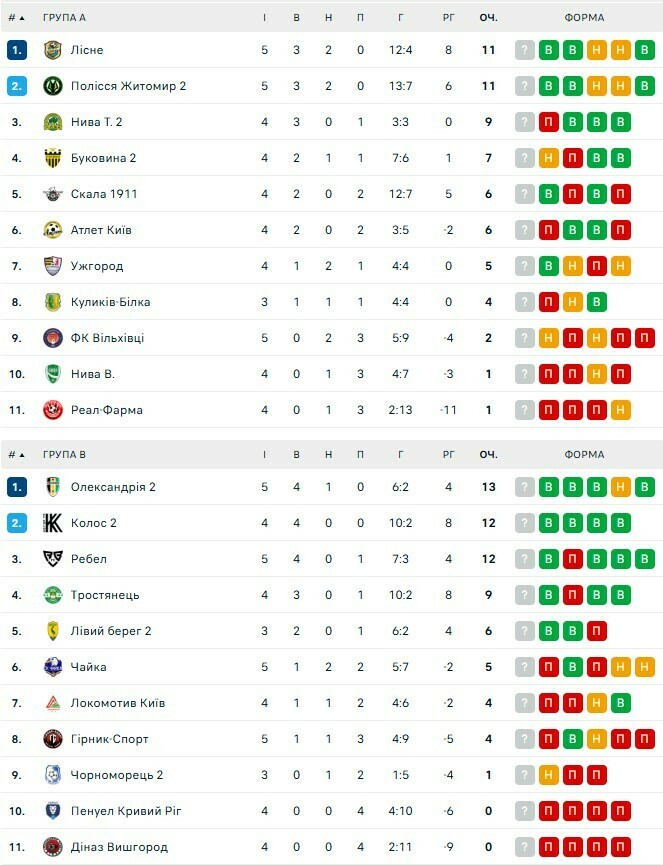Open the Тростянець team page link
The height and width of the screenshot is (865, 663).
105,595
